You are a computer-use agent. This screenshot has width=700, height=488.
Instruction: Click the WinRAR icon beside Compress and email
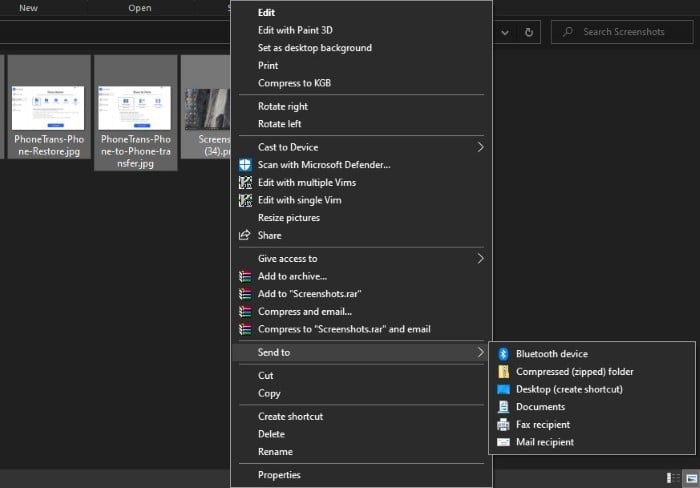(245, 312)
